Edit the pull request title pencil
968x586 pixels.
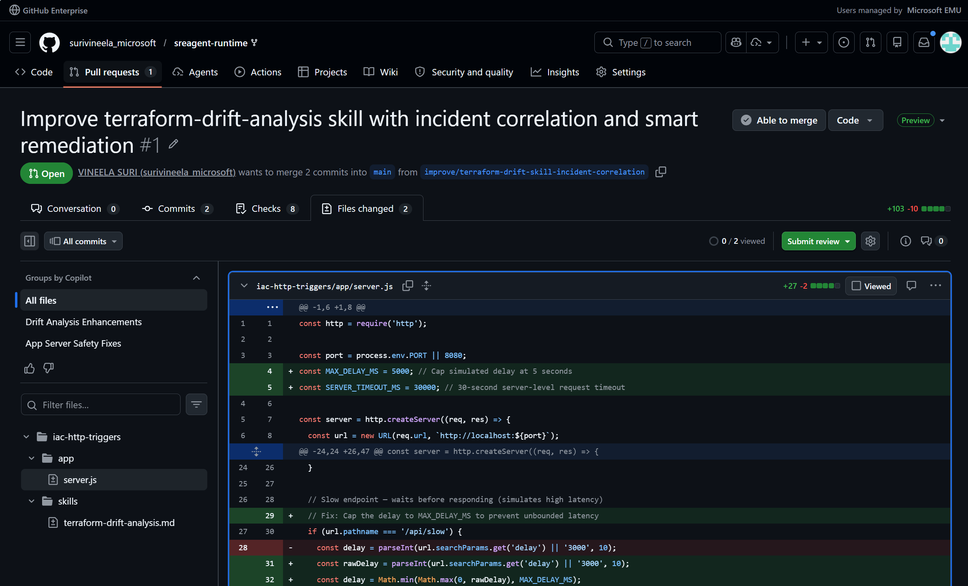(174, 145)
